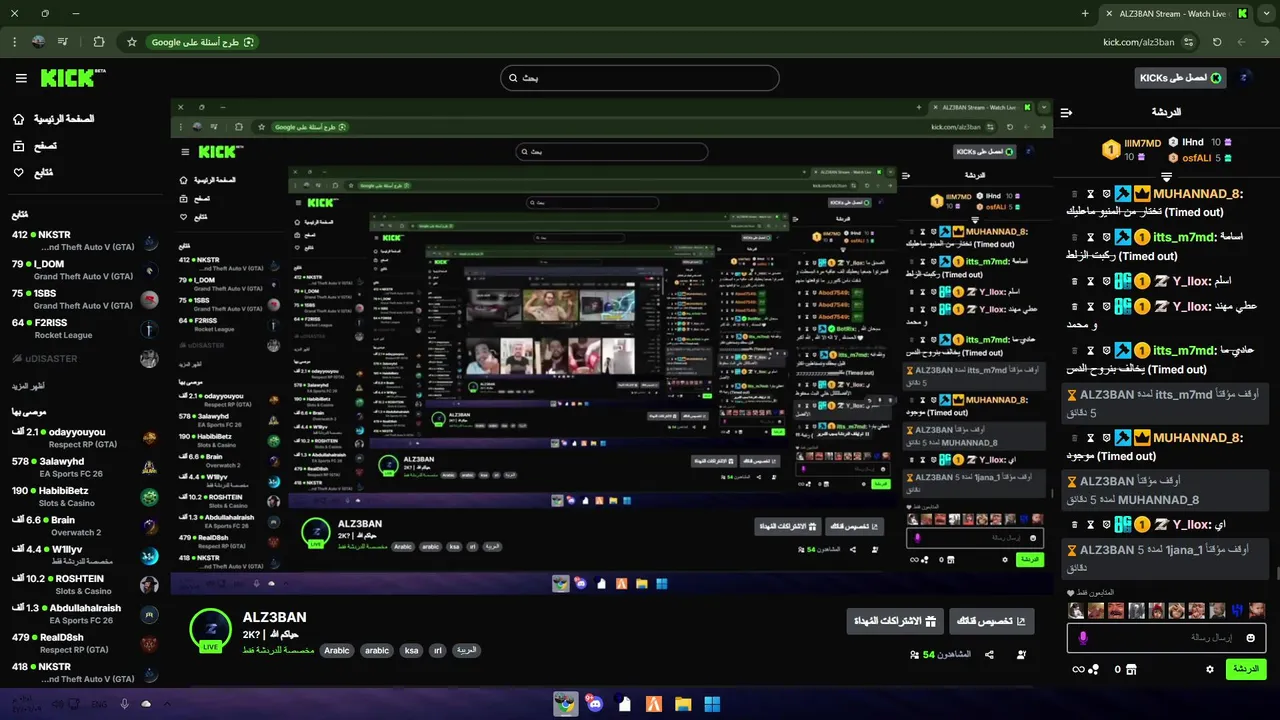Click the Google ask questions chip
The height and width of the screenshot is (720, 1280).
click(203, 42)
